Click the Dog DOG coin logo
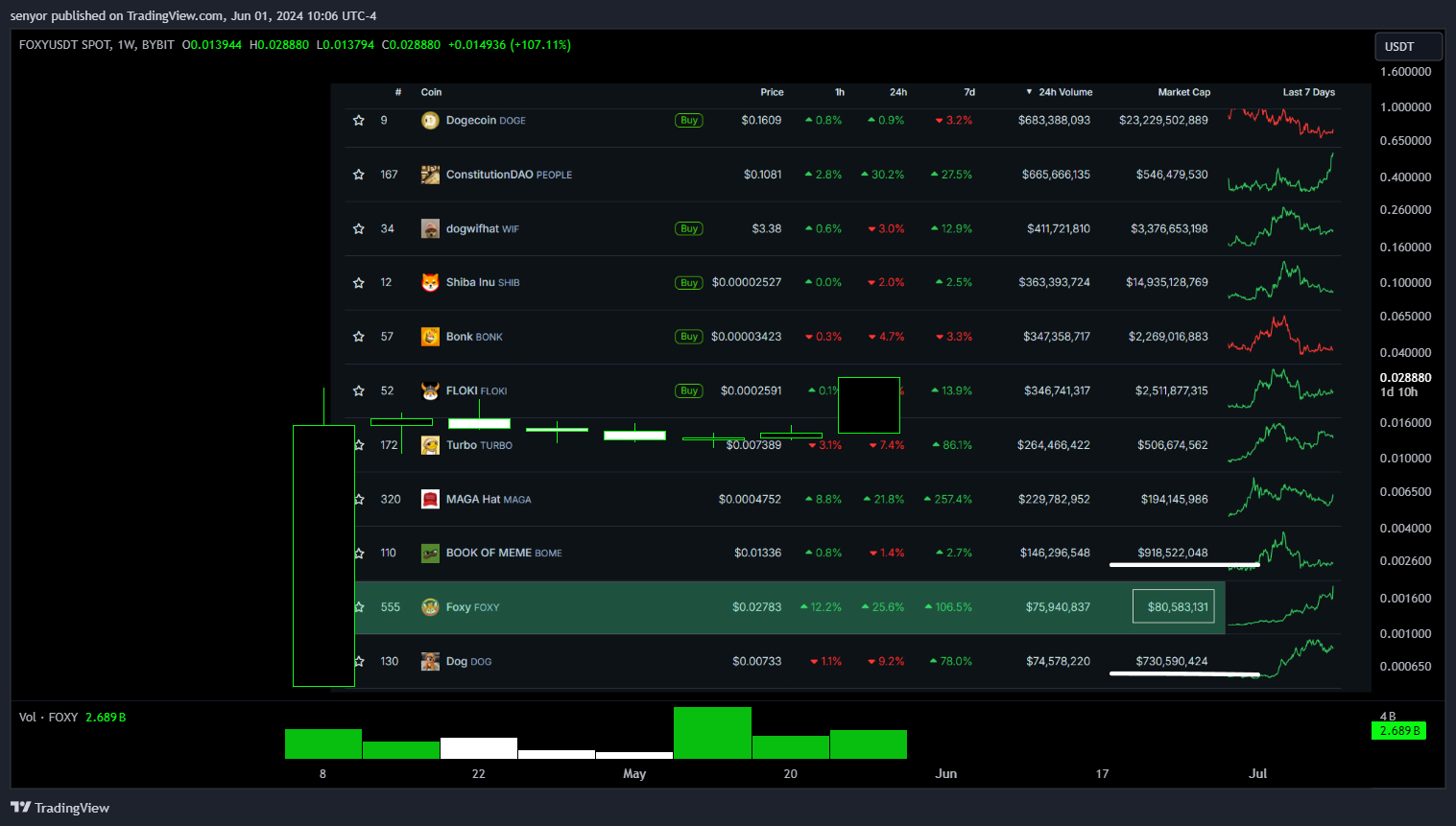The height and width of the screenshot is (826, 1456). (430, 662)
